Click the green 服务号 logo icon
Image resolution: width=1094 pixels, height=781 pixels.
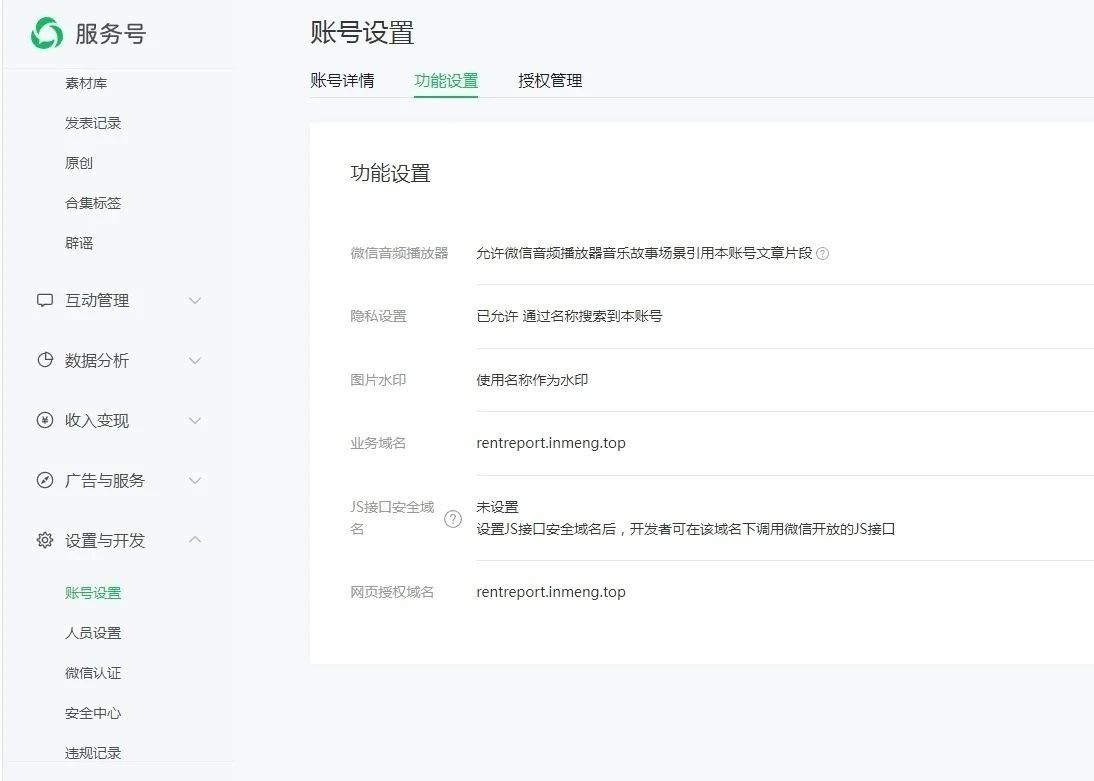(47, 34)
